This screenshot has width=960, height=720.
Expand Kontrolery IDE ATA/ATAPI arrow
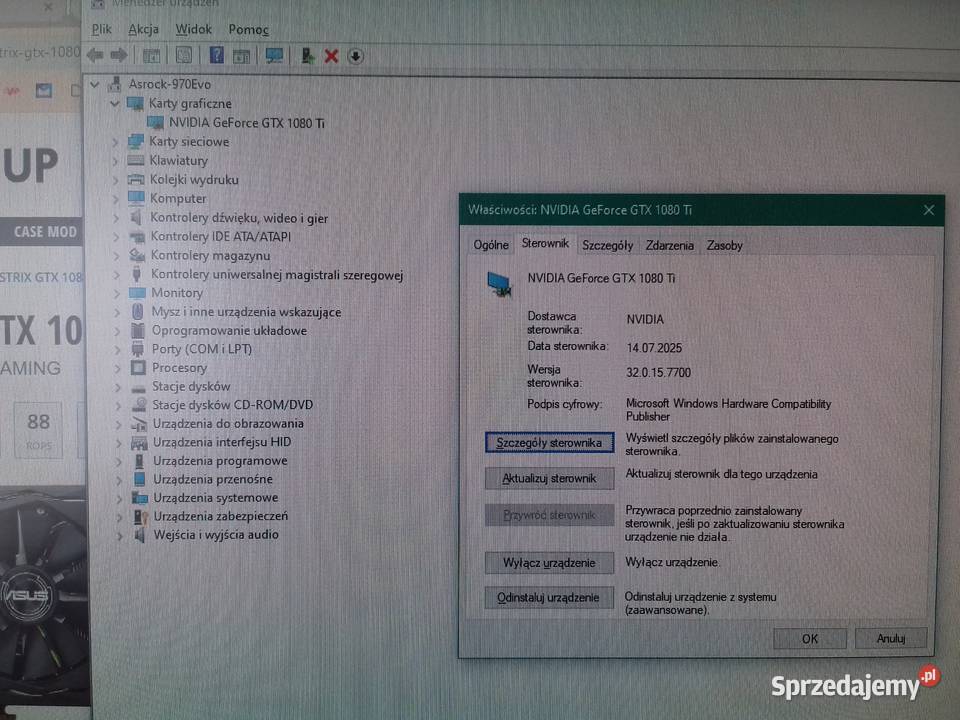(x=116, y=236)
